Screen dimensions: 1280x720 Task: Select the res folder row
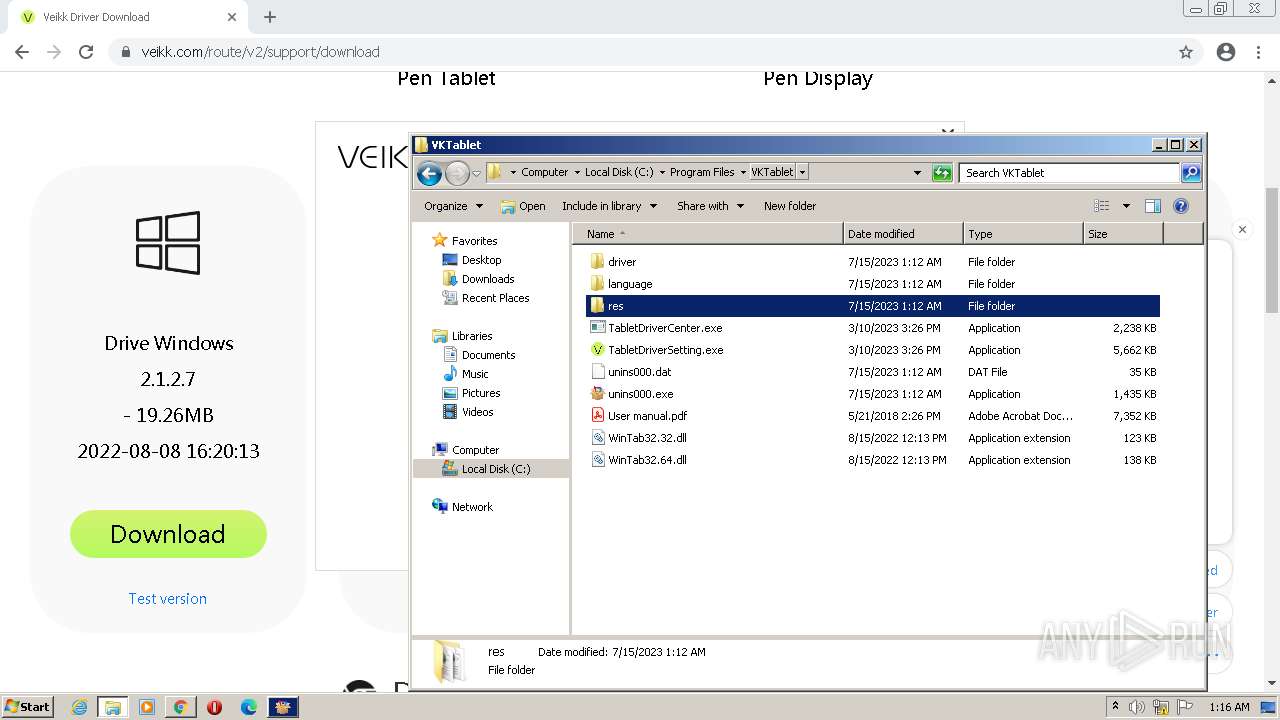tap(873, 306)
